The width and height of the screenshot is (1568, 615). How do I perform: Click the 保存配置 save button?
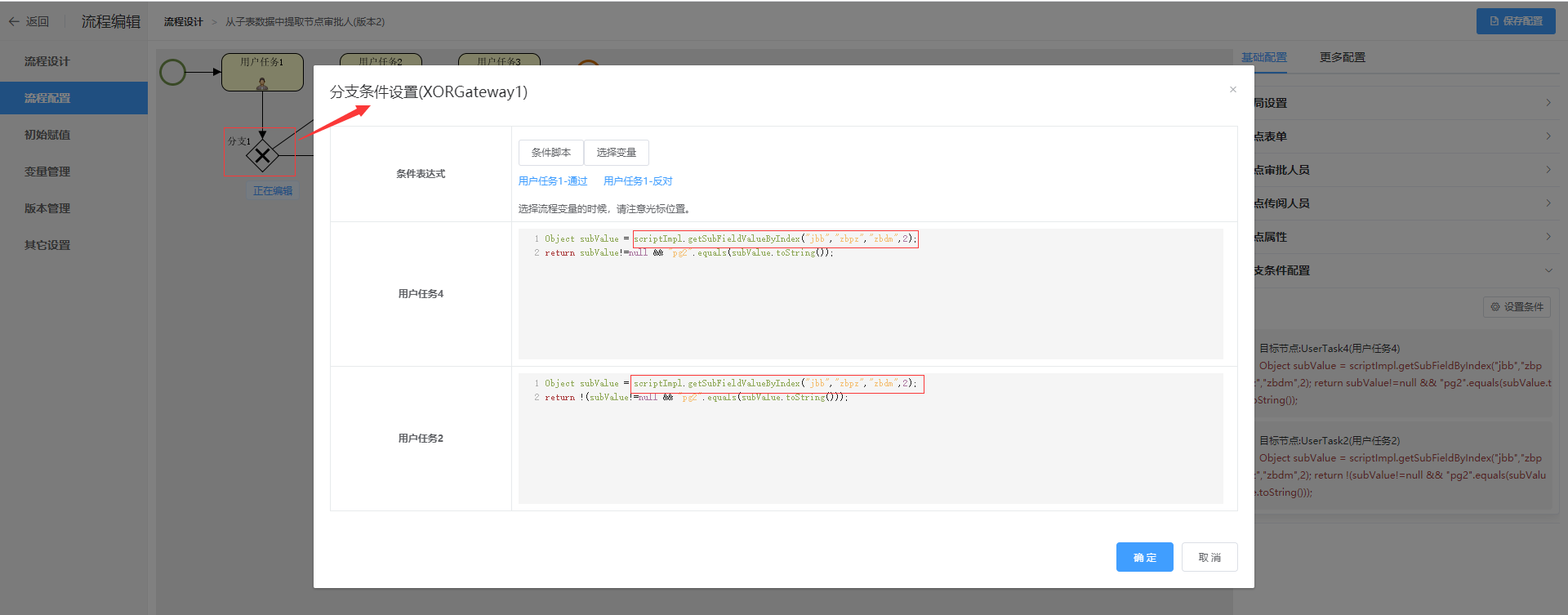(x=1515, y=21)
